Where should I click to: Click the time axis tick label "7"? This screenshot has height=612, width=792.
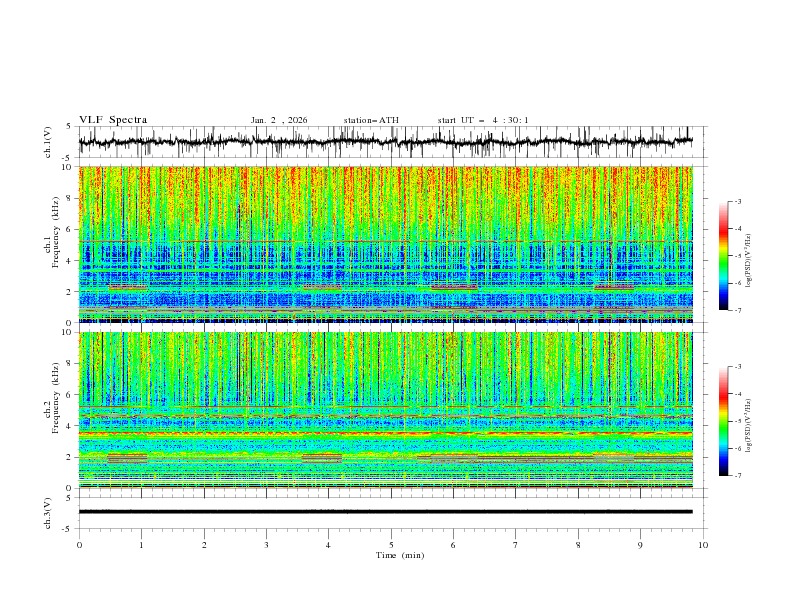coord(516,545)
